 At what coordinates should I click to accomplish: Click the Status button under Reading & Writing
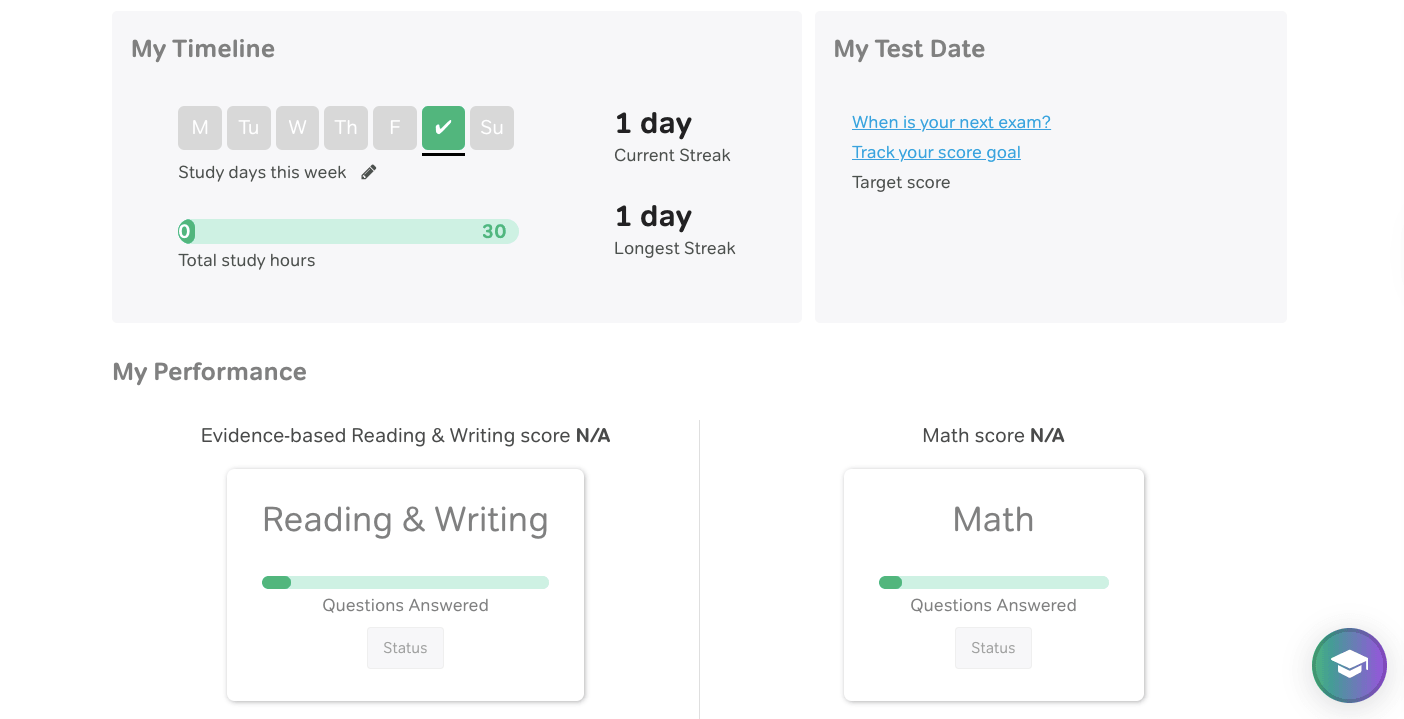(x=405, y=648)
